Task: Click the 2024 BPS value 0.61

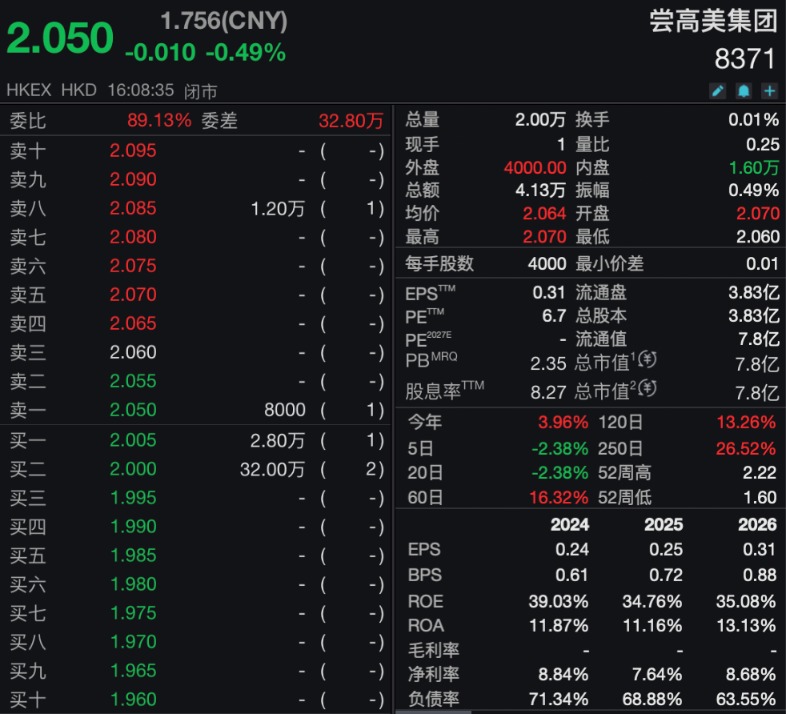Action: (572, 575)
